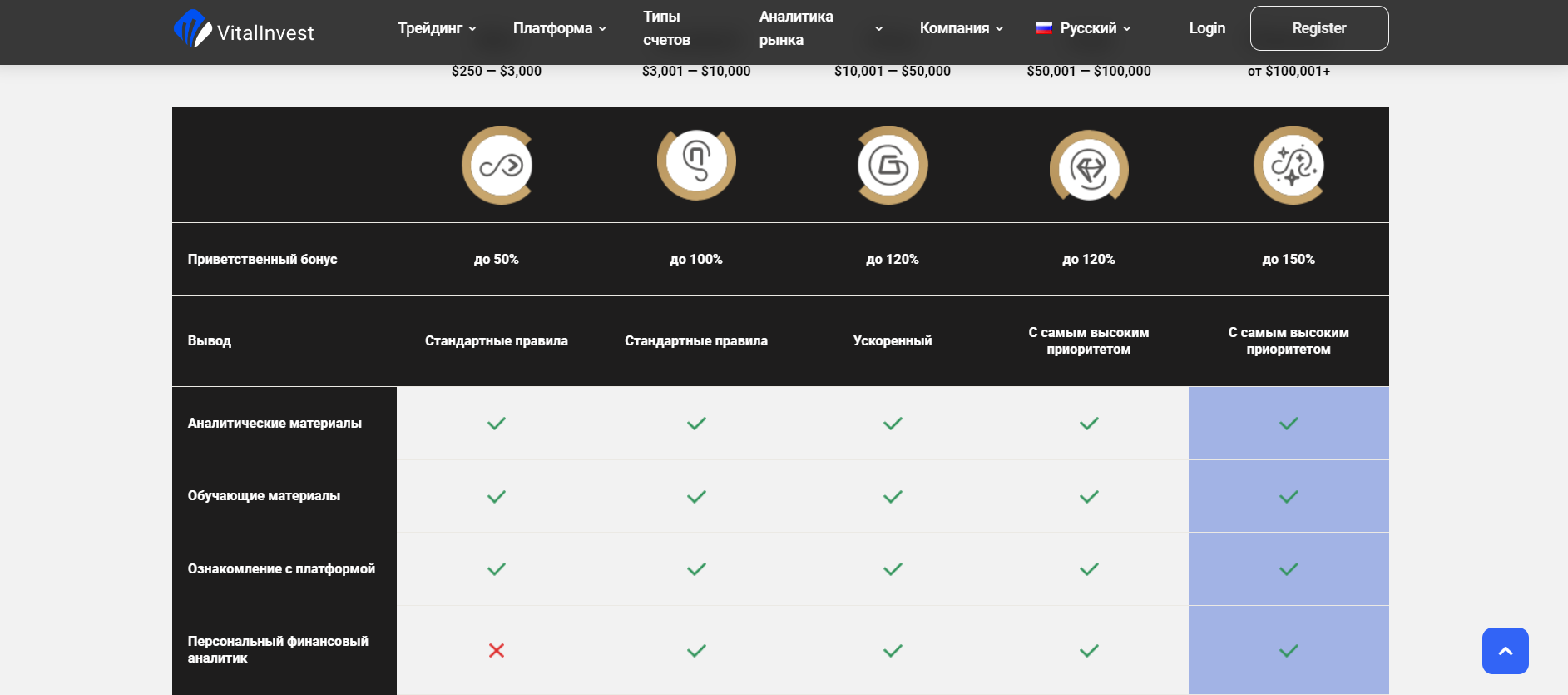Viewport: 1568px width, 695px height.
Task: Click the Login button
Action: coord(1206,27)
